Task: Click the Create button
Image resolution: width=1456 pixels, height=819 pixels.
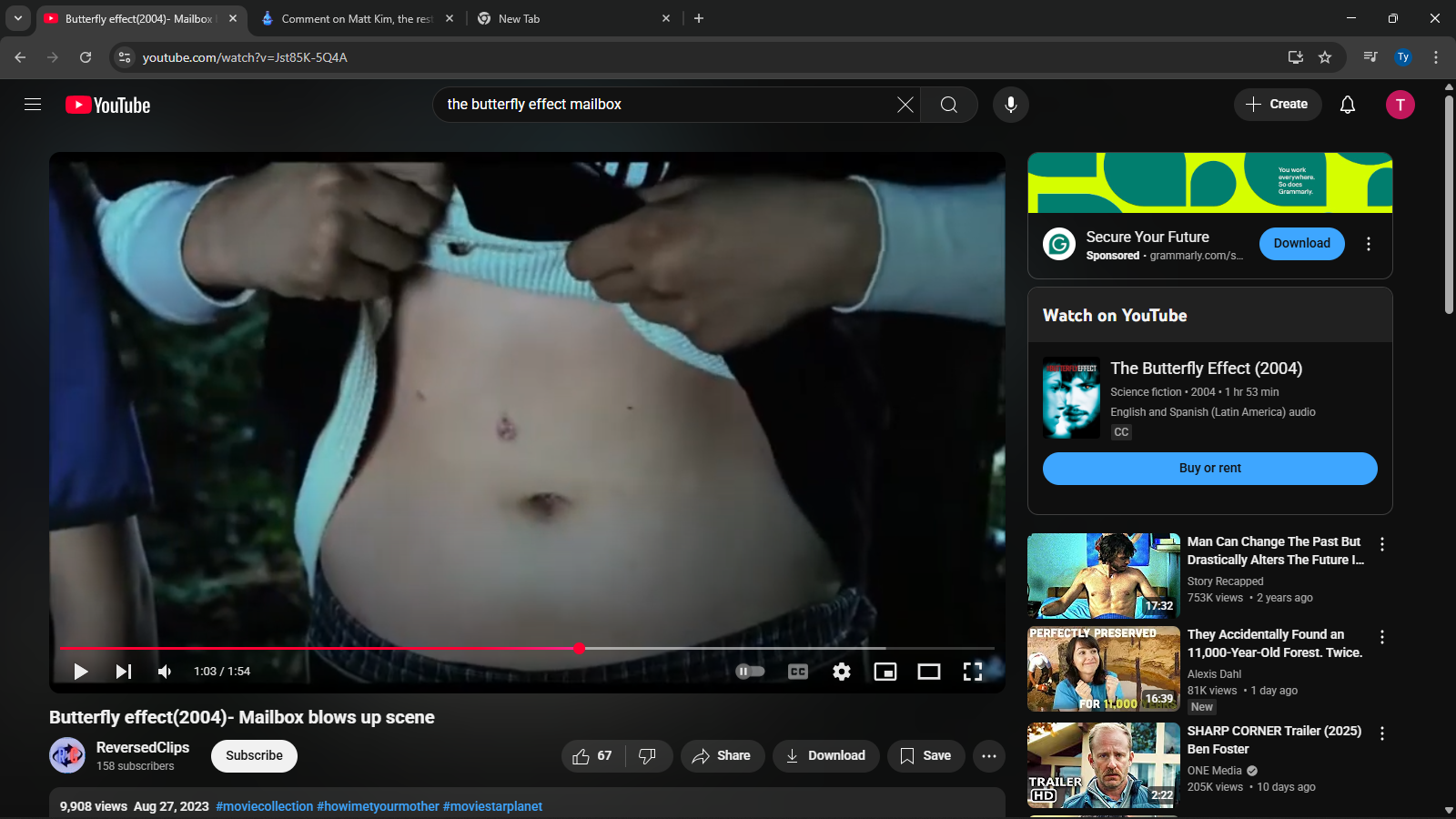Action: tap(1277, 105)
